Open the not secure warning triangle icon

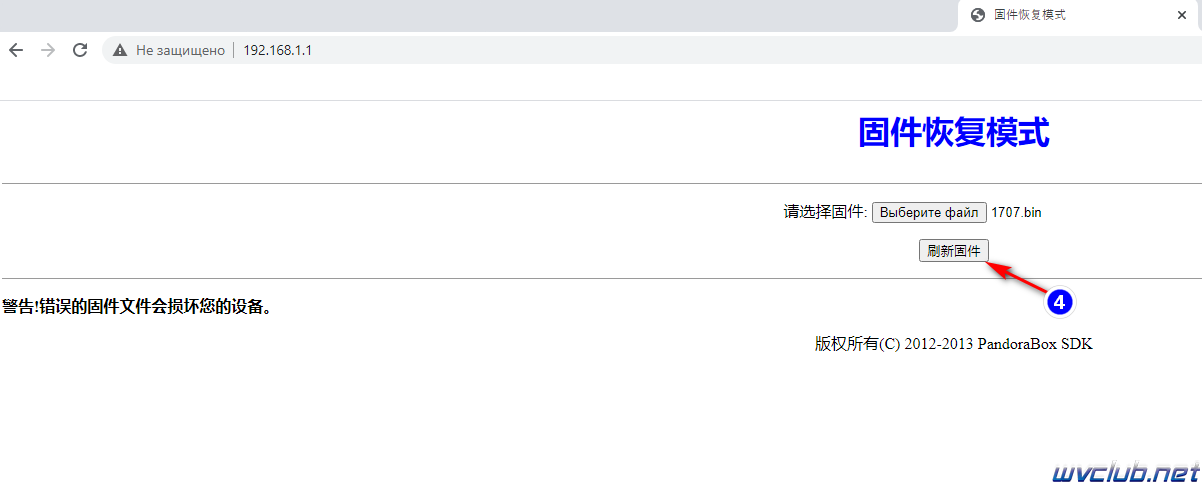120,50
